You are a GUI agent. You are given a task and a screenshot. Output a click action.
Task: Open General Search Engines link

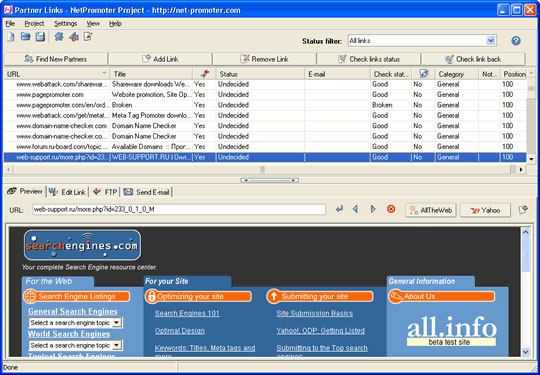point(73,311)
